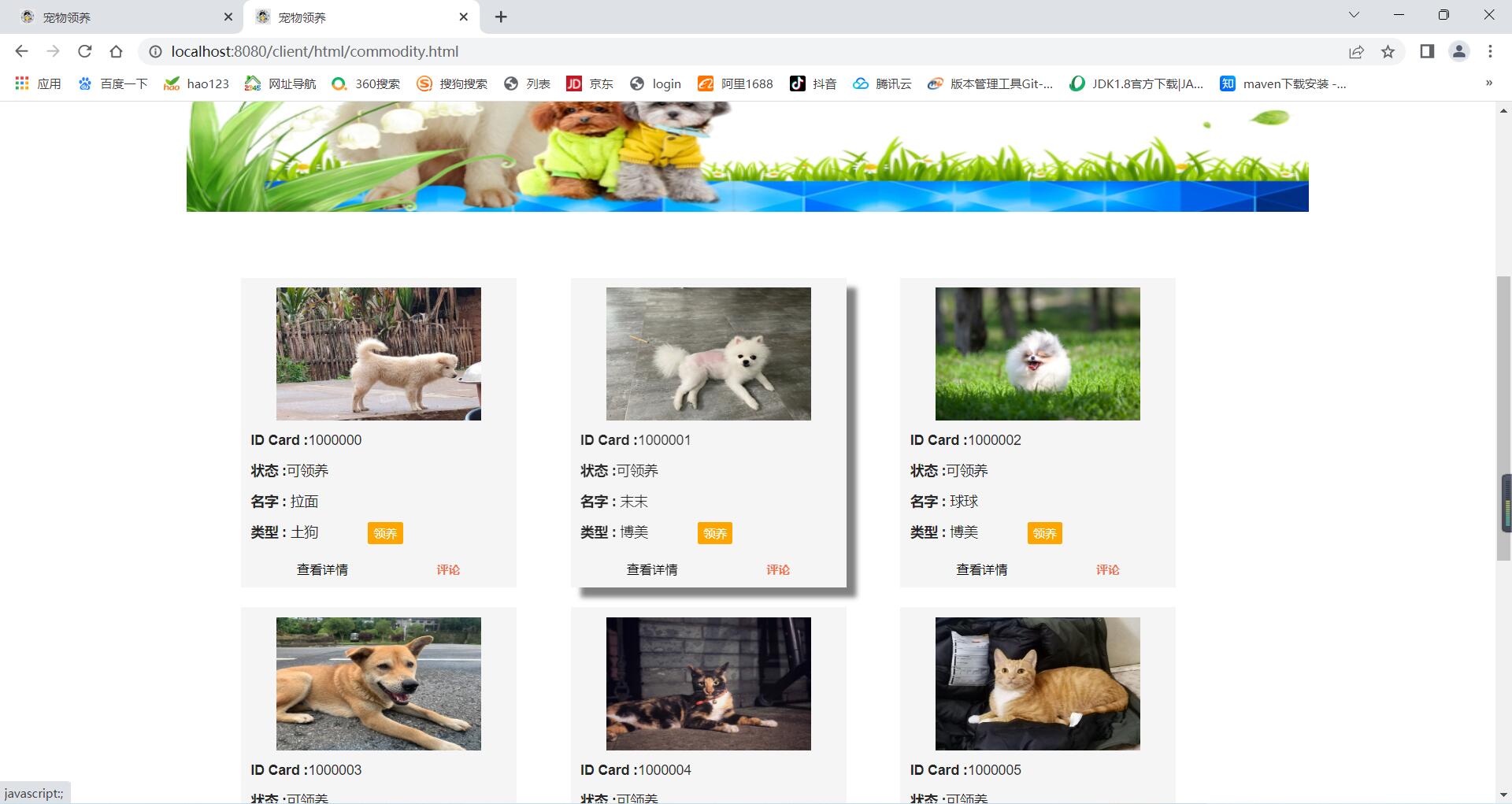Select the text ID Card :1000005
This screenshot has height=804, width=1512.
pos(965,769)
